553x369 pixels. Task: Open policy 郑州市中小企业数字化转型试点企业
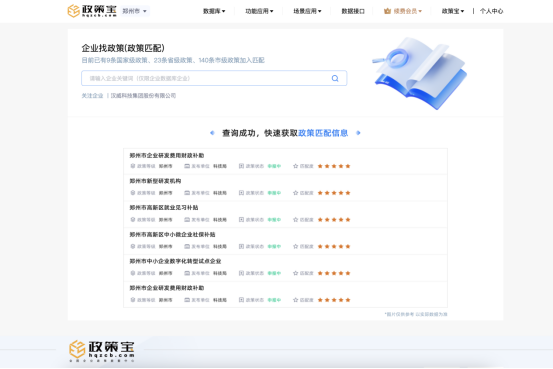click(175, 261)
